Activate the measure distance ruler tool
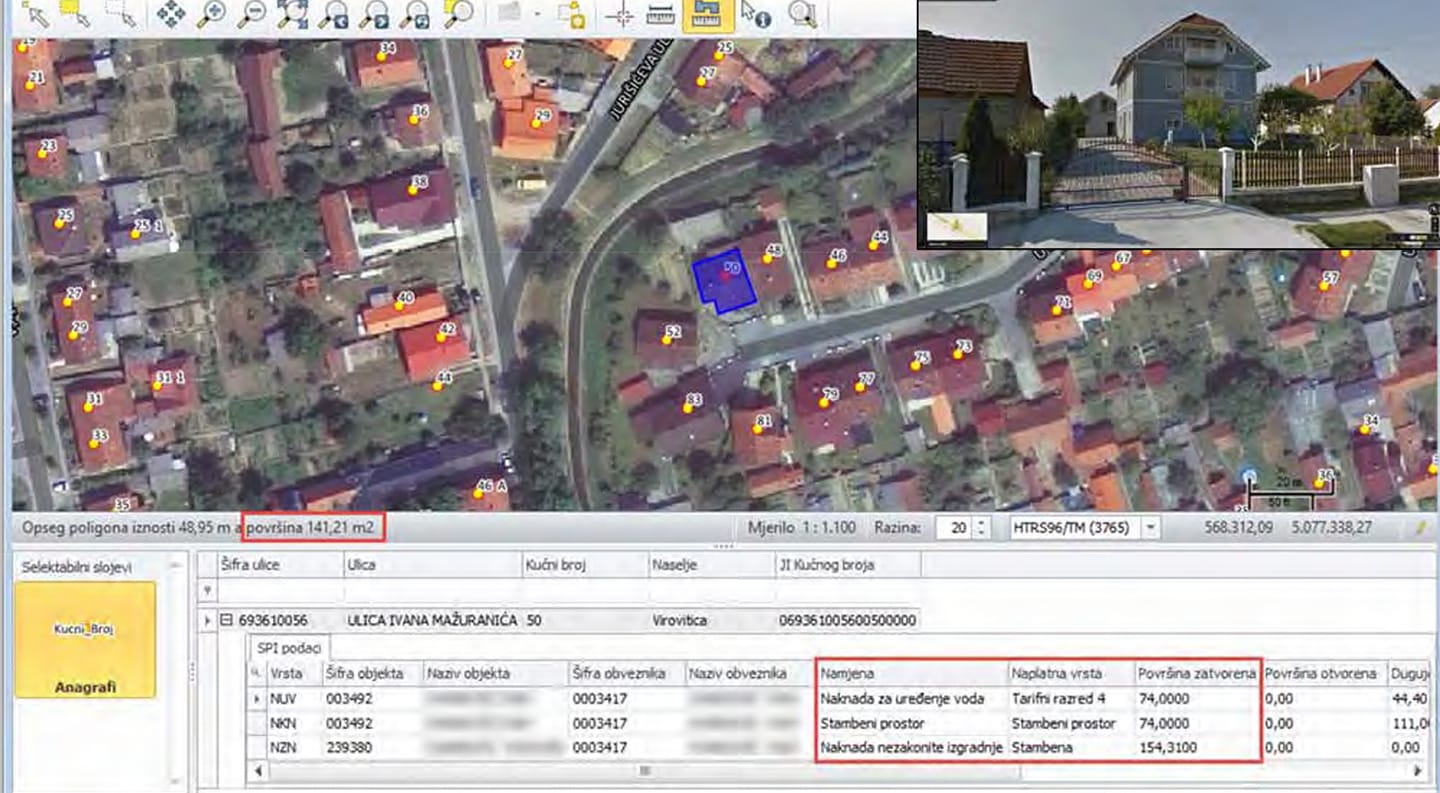This screenshot has width=1440, height=793. pyautogui.click(x=659, y=13)
